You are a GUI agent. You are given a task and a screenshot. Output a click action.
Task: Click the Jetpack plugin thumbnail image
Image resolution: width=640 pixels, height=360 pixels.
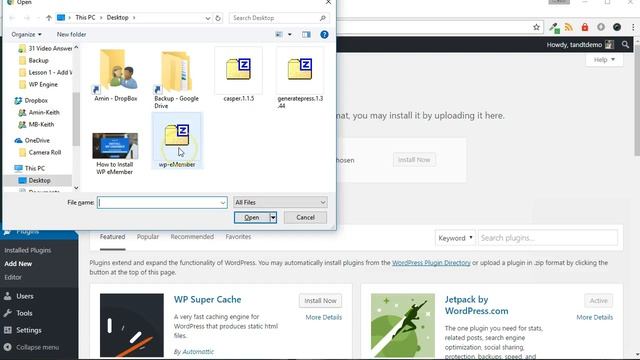[x=403, y=325]
